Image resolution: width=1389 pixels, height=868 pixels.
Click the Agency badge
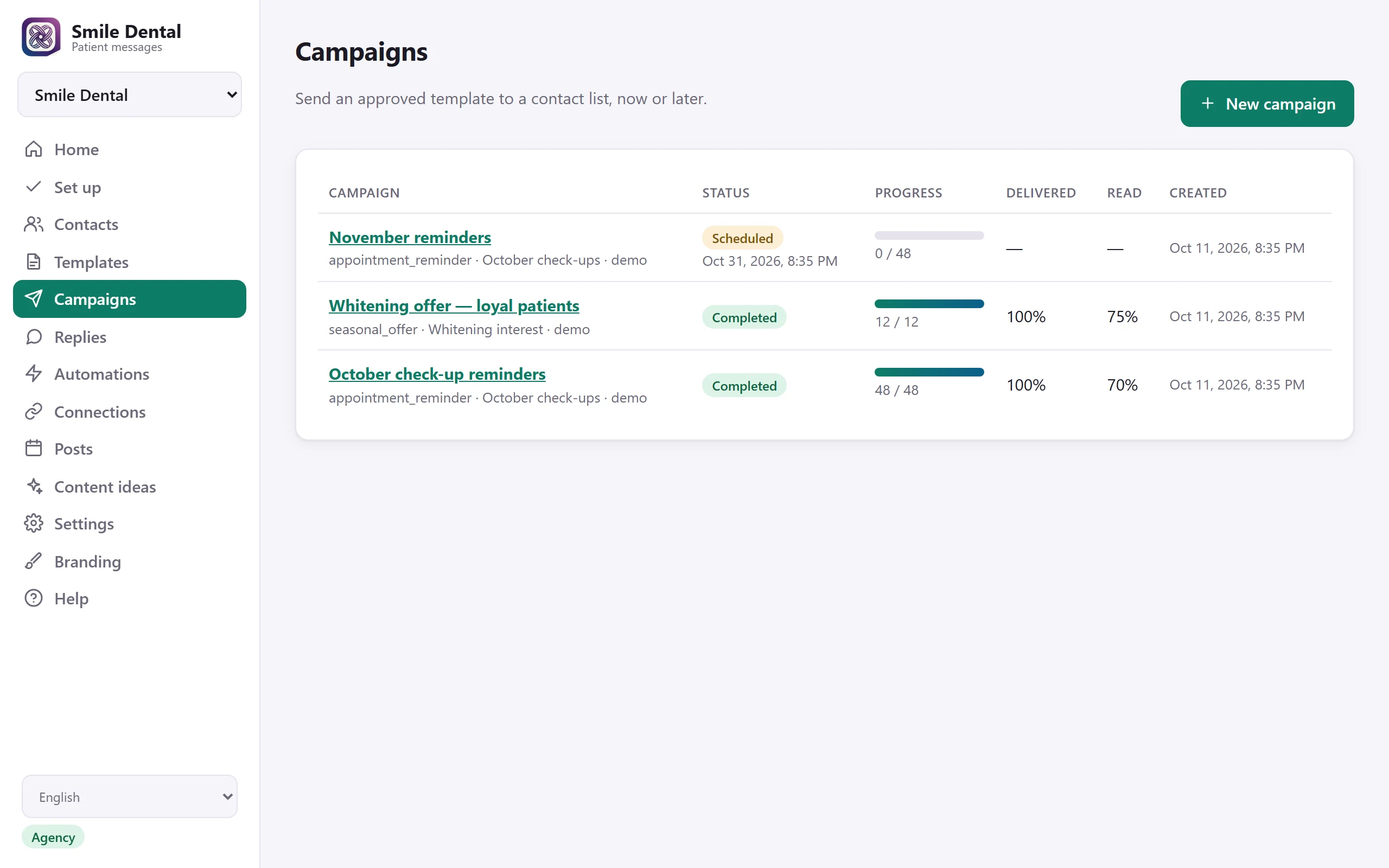click(53, 837)
